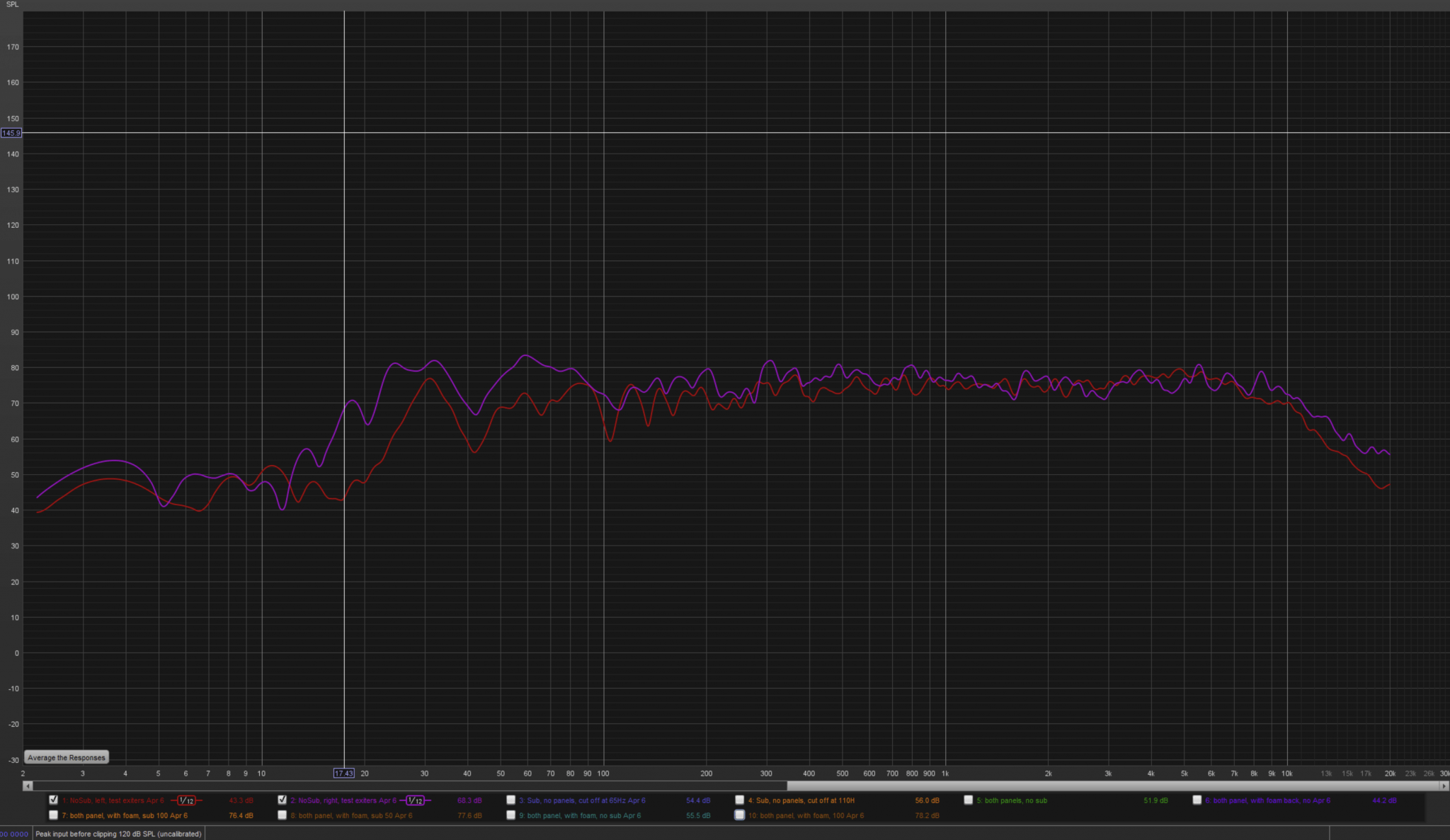Screen dimensions: 1450x840
Task: Enable trace 6 both panel foam back
Action: click(1197, 800)
